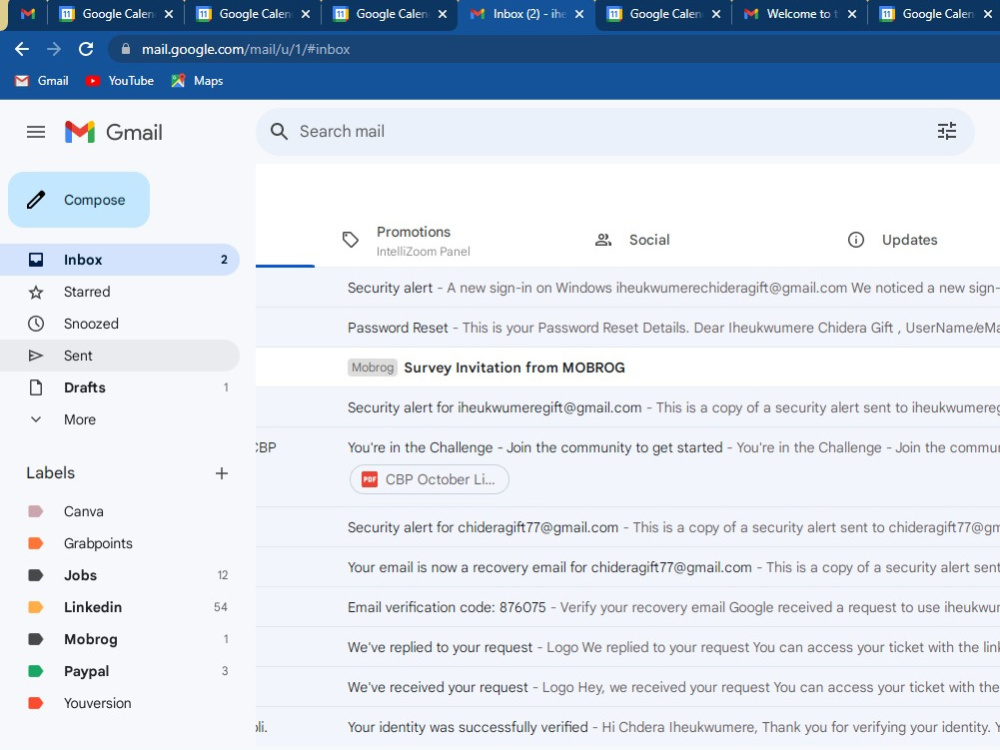
Task: Open the recovery email notification message
Action: [x=628, y=568]
